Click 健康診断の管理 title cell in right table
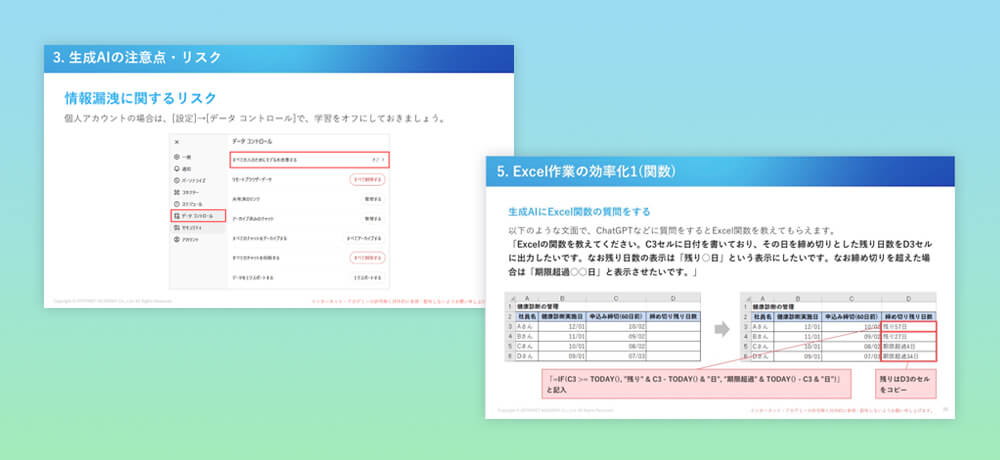This screenshot has width=1000, height=460. (x=773, y=307)
